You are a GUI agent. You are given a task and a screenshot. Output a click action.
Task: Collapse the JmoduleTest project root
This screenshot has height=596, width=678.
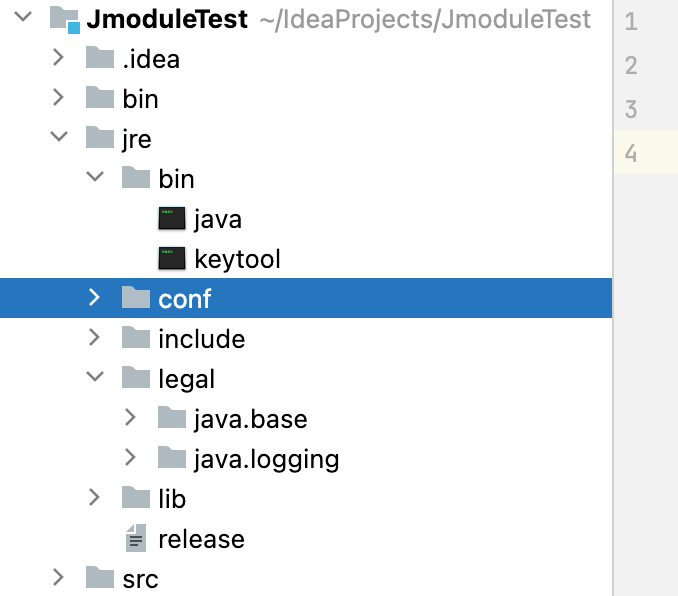coord(24,18)
